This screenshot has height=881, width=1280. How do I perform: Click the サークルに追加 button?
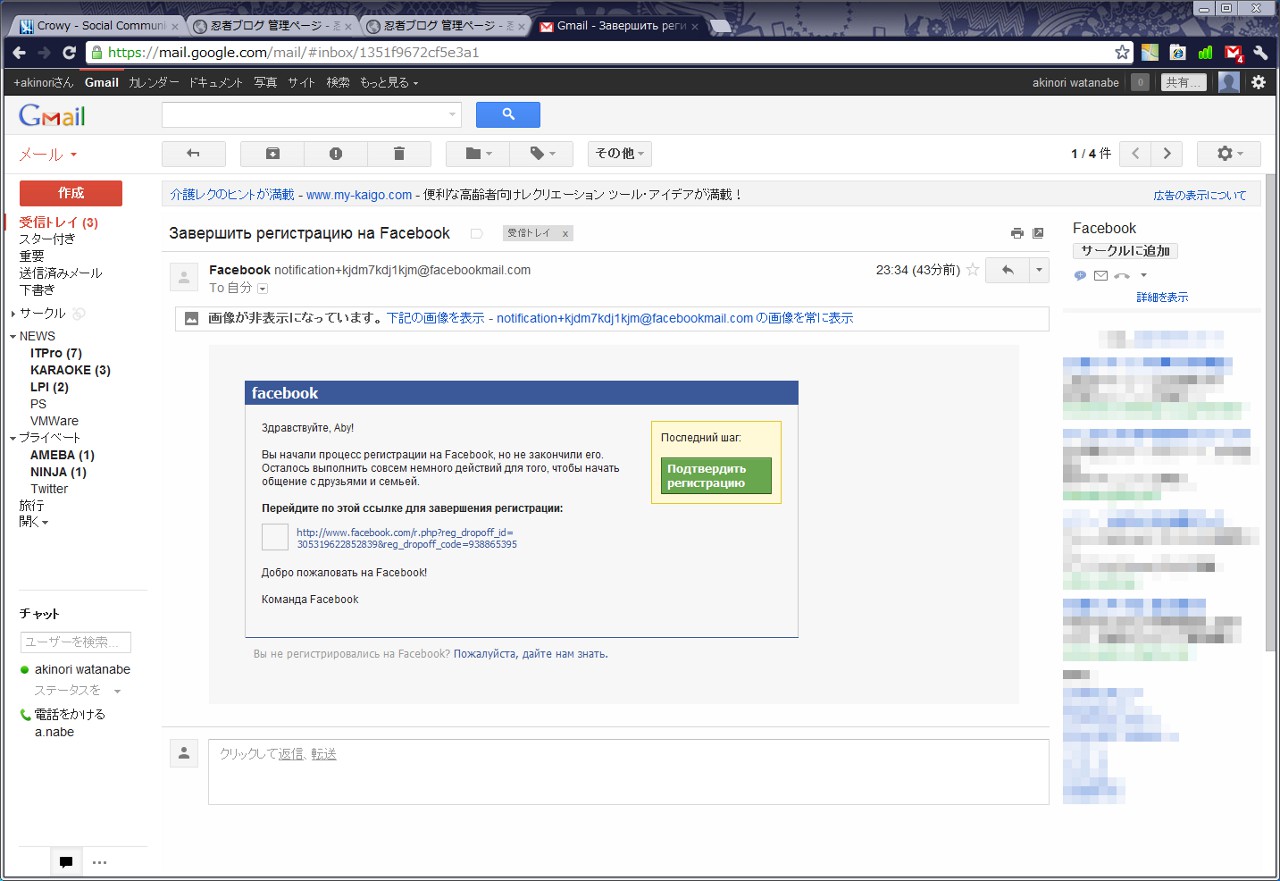[1125, 251]
